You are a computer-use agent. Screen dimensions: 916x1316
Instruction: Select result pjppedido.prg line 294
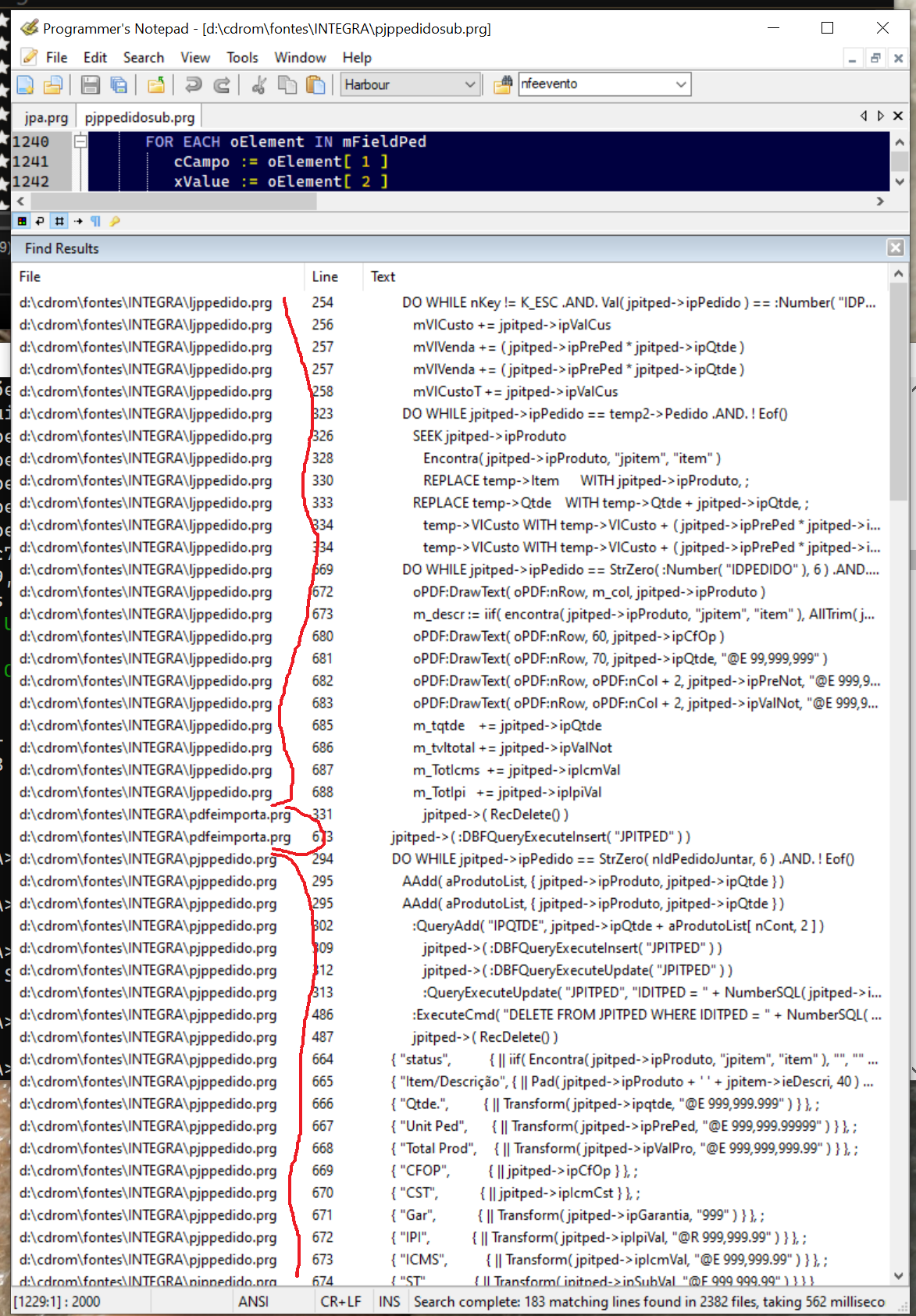tap(450, 859)
